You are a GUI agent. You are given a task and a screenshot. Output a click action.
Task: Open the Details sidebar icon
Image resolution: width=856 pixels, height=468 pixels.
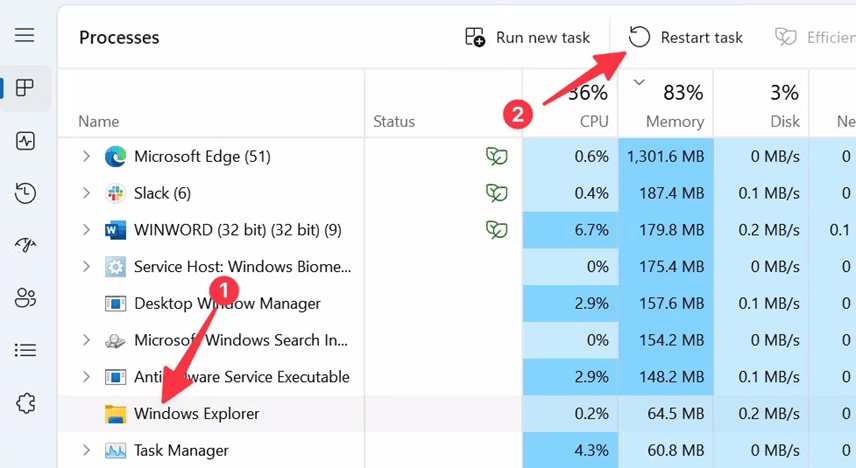[25, 350]
